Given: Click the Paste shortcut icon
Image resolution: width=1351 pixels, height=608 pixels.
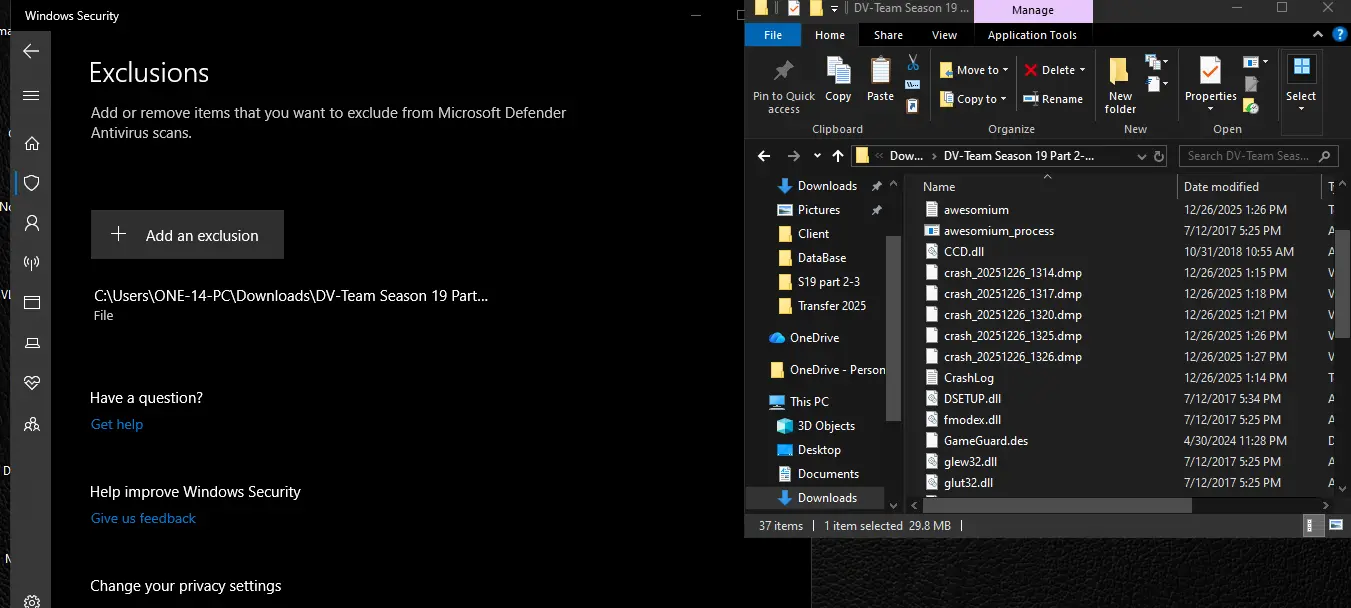Looking at the screenshot, I should (x=912, y=105).
